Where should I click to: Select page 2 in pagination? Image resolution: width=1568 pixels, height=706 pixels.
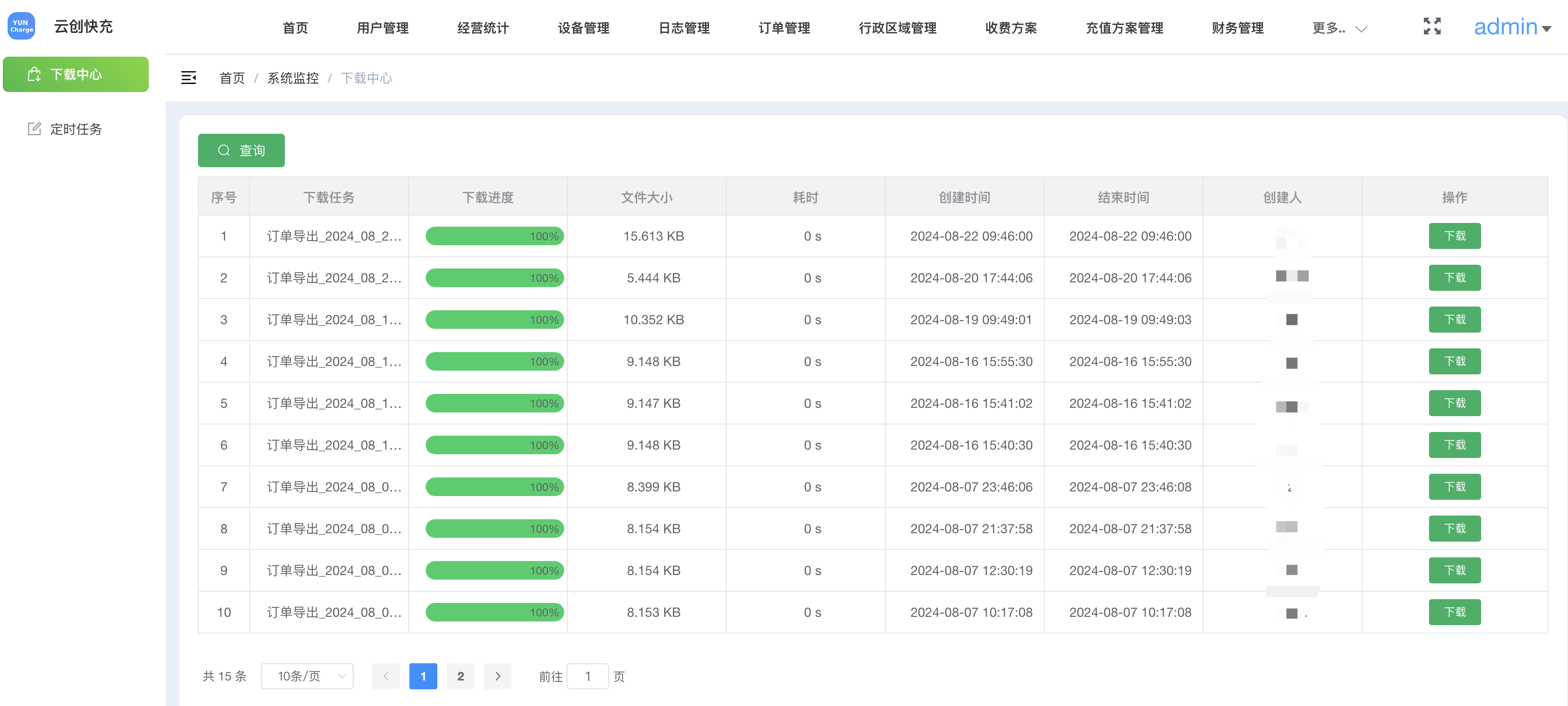pyautogui.click(x=461, y=676)
